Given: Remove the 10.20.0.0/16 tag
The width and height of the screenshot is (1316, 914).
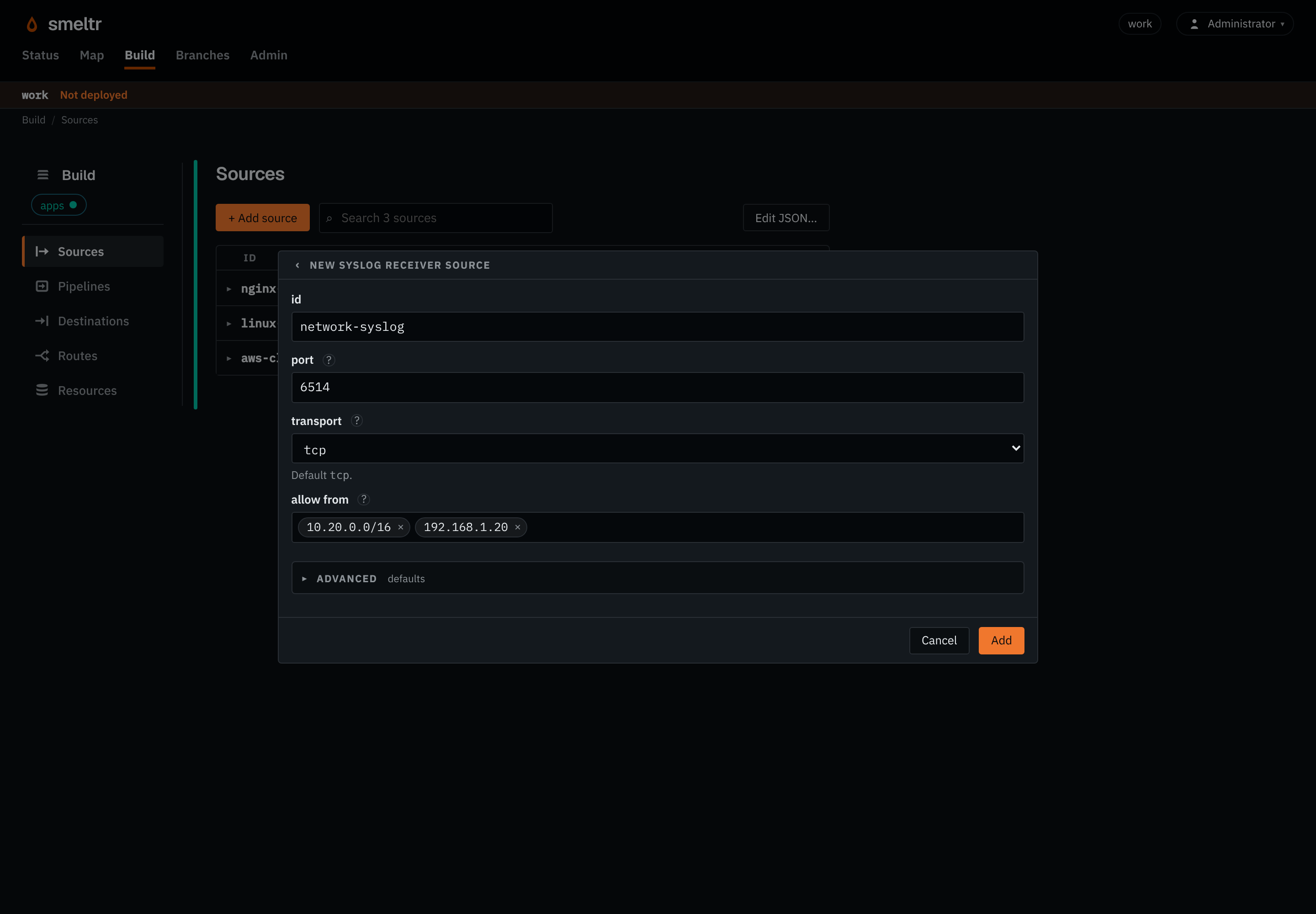Looking at the screenshot, I should [x=401, y=527].
